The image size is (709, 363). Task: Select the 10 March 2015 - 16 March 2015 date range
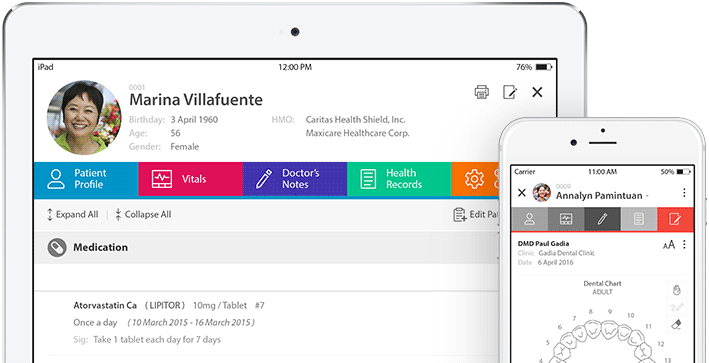click(x=191, y=323)
